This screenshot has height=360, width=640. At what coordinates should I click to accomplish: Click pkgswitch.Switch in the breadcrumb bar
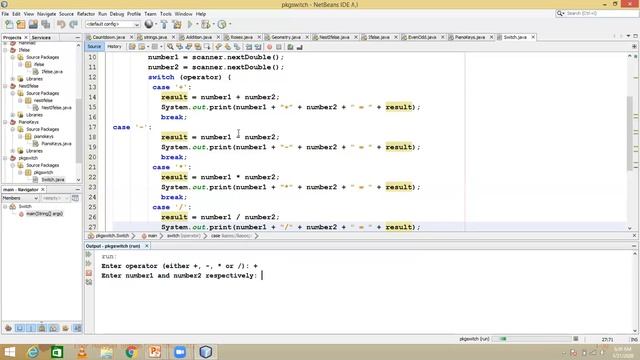point(112,236)
